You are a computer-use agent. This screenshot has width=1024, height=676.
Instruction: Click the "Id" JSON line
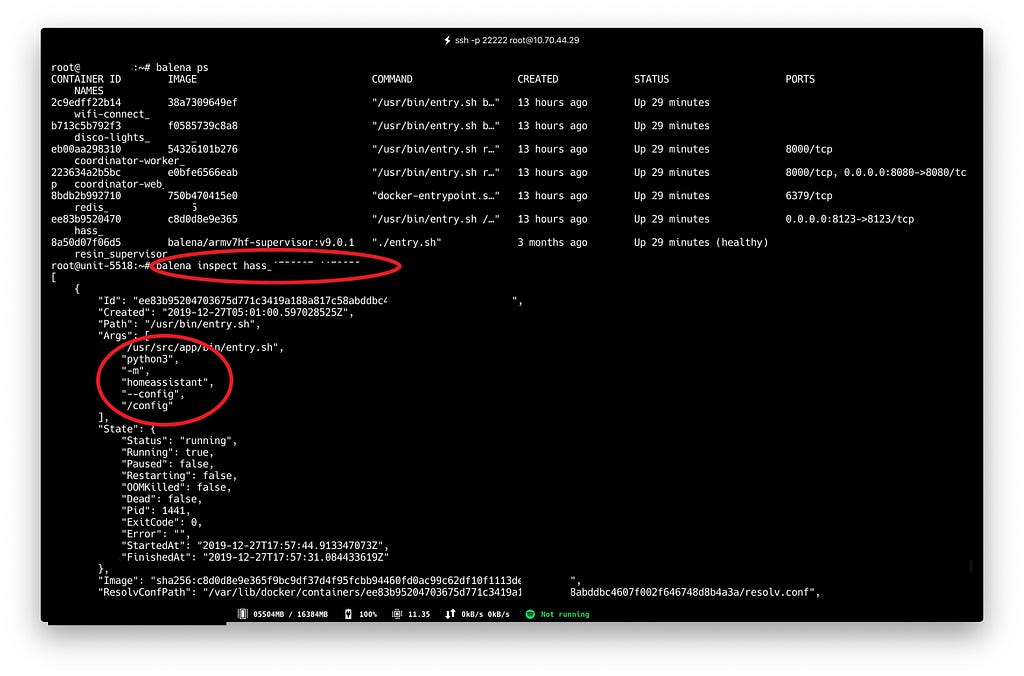[x=310, y=301]
